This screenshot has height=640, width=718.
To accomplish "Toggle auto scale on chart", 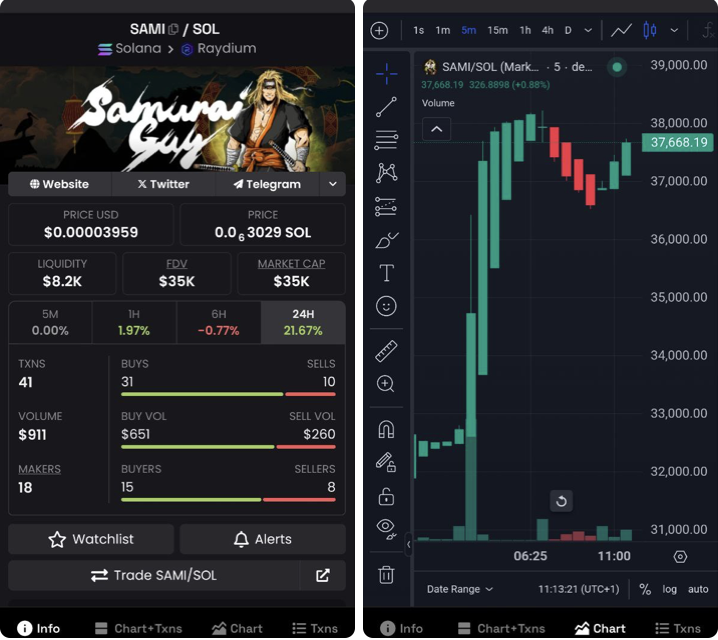I will [x=697, y=589].
